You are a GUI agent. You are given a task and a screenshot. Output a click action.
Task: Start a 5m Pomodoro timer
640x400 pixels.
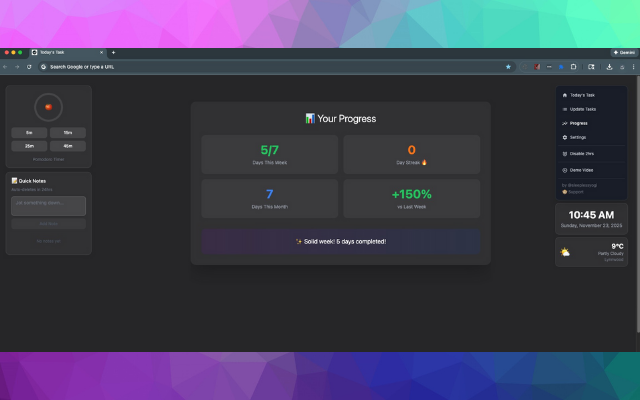29,133
